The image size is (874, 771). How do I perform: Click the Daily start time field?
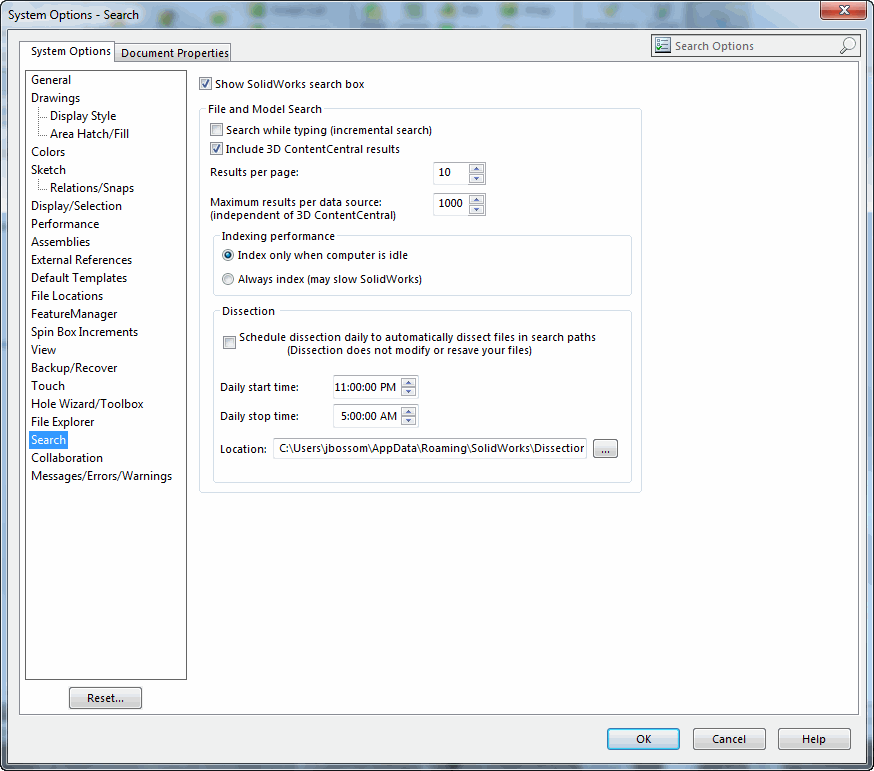(367, 387)
